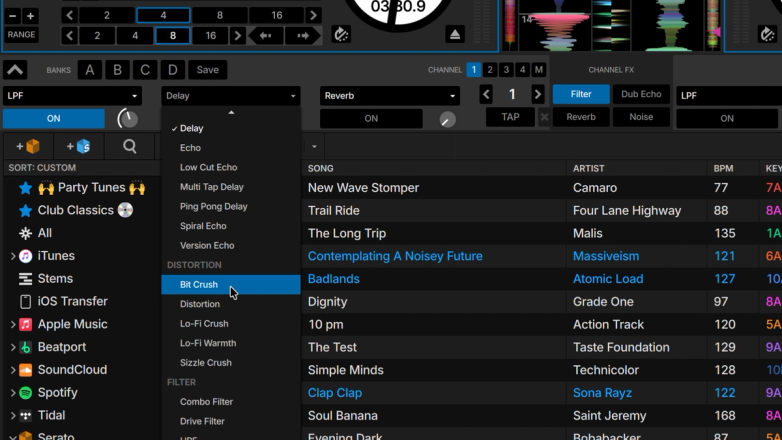Image resolution: width=782 pixels, height=440 pixels.
Task: Enable the Filter channel FX
Action: coord(581,94)
